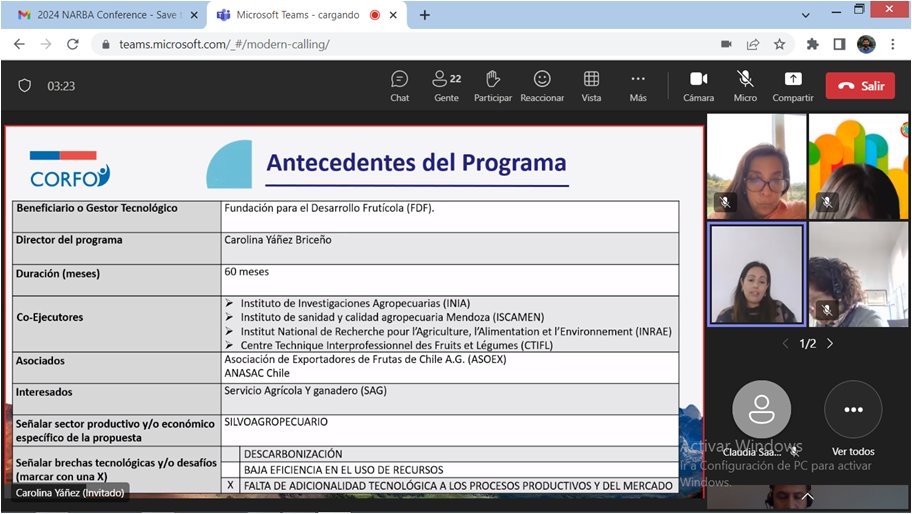Leave the call with Salir

click(860, 86)
